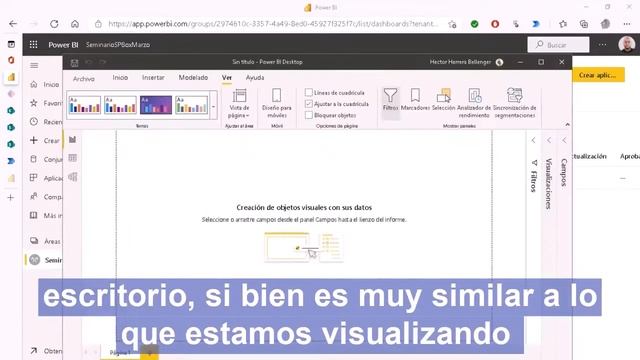Click the Visualizaciones vertical pane label
The width and height of the screenshot is (640, 360).
[x=549, y=184]
